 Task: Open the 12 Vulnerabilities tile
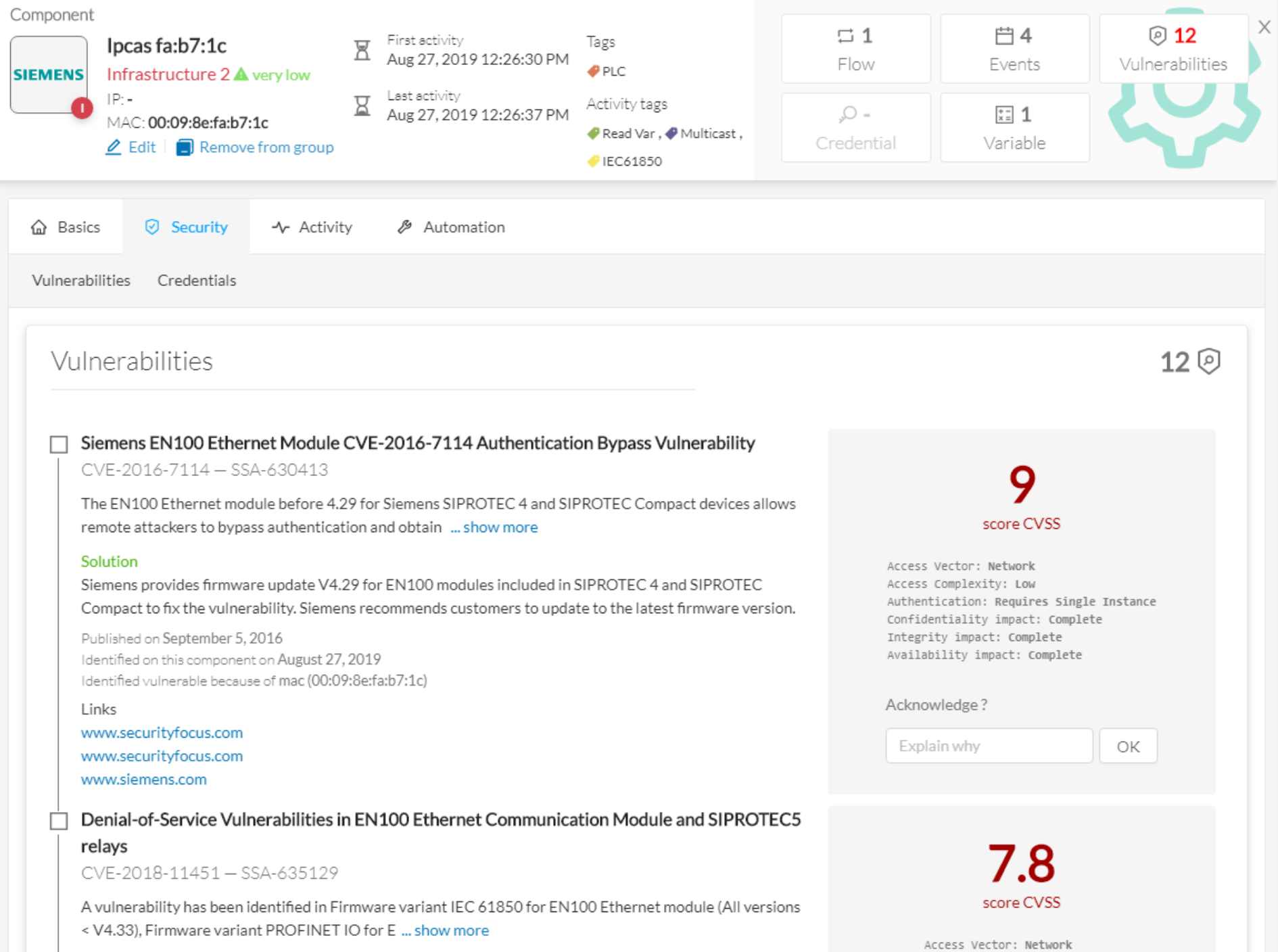coord(1173,49)
